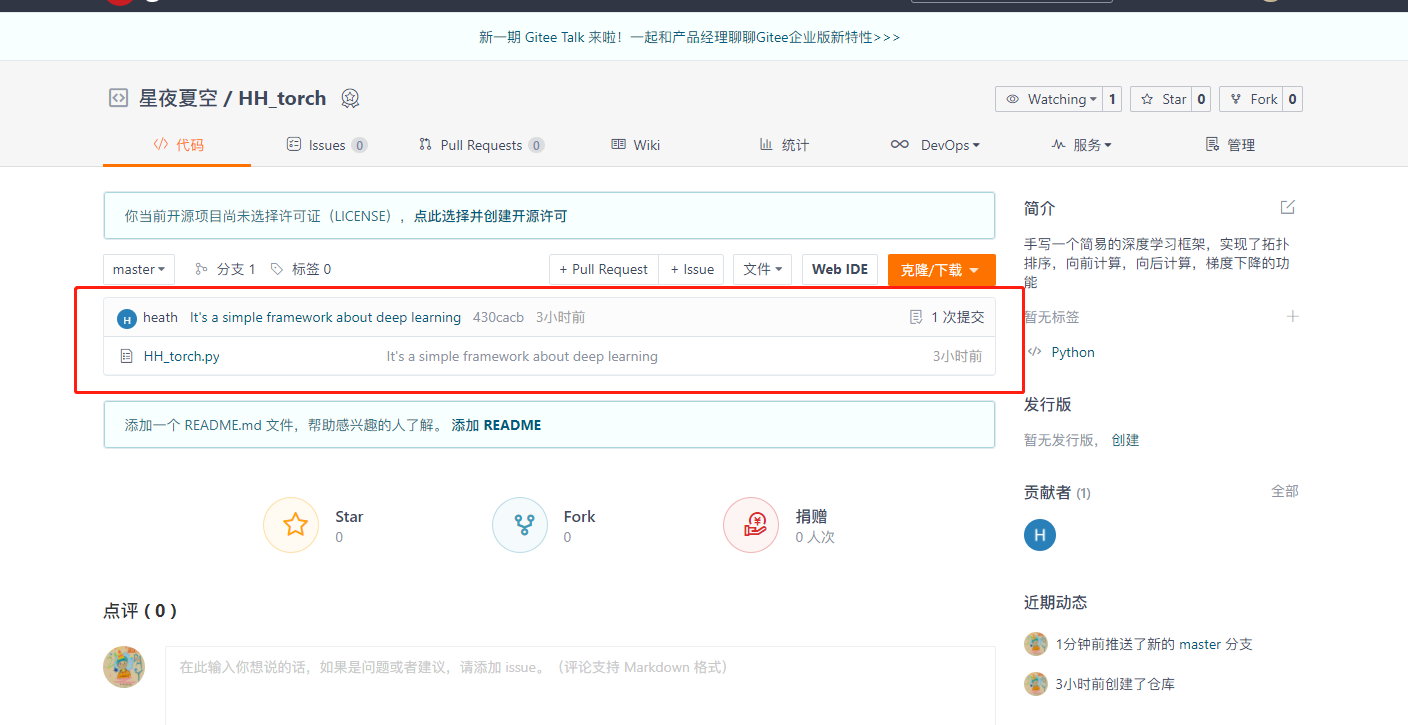This screenshot has width=1408, height=725.
Task: Open the 管理 tab
Action: click(1230, 145)
